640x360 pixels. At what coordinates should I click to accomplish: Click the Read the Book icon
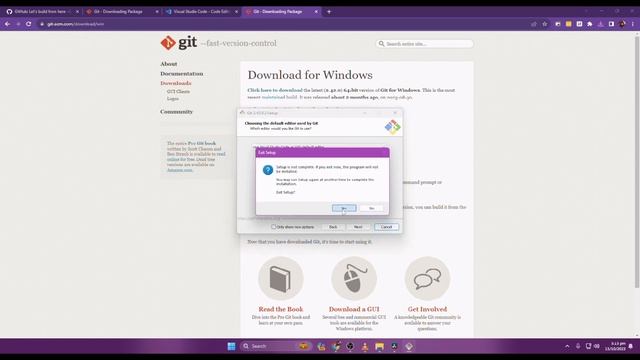(x=281, y=278)
